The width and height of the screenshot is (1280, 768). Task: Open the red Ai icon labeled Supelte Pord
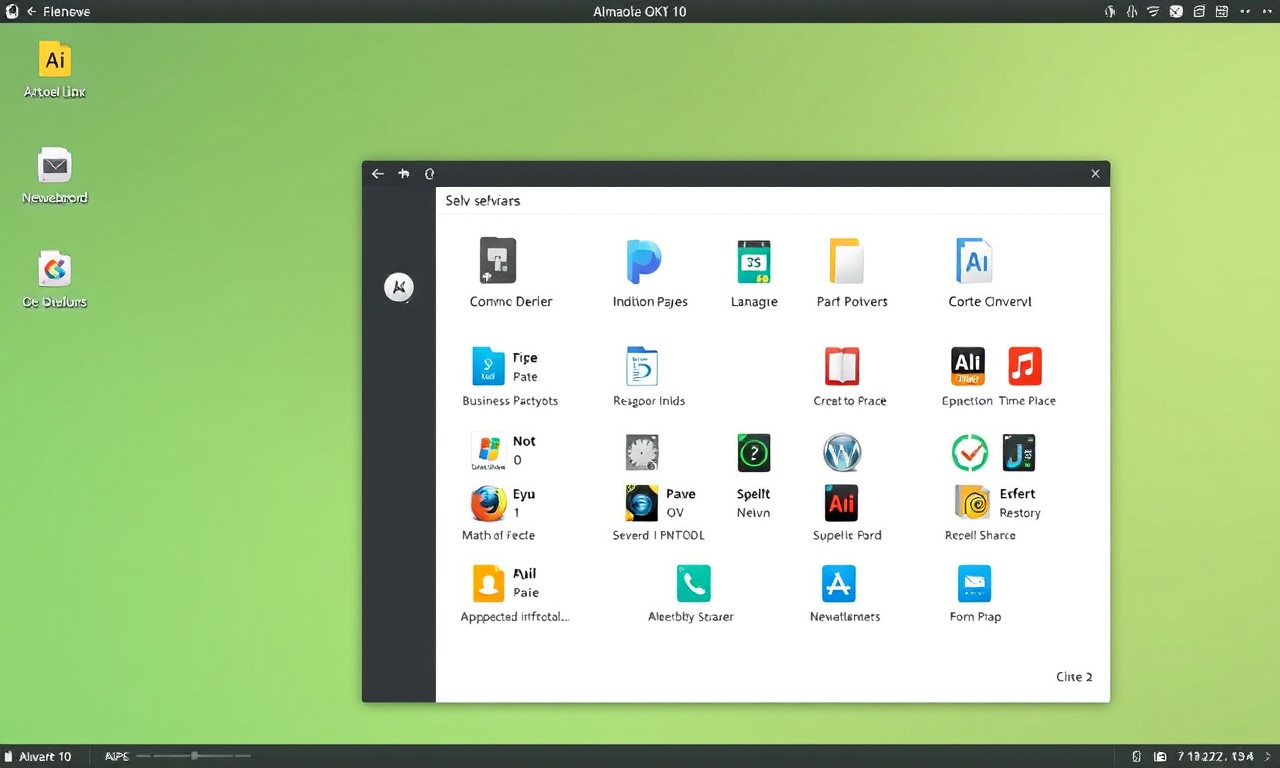[x=842, y=503]
